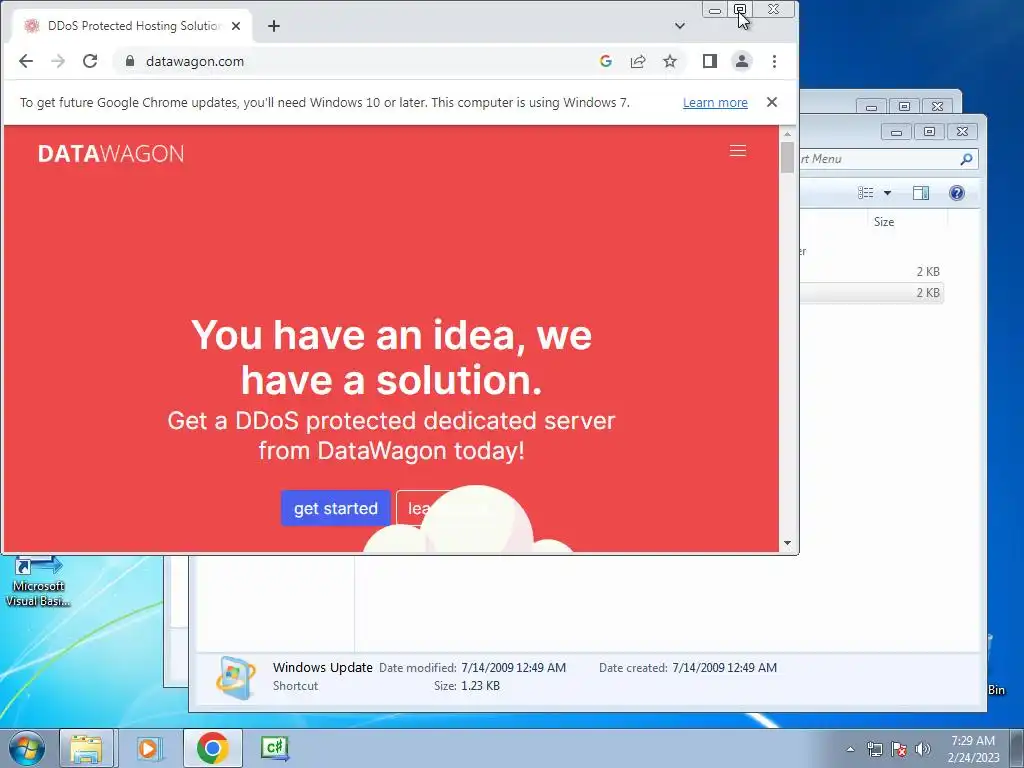Switch to Chrome in the taskbar
1024x768 pixels.
(x=212, y=748)
